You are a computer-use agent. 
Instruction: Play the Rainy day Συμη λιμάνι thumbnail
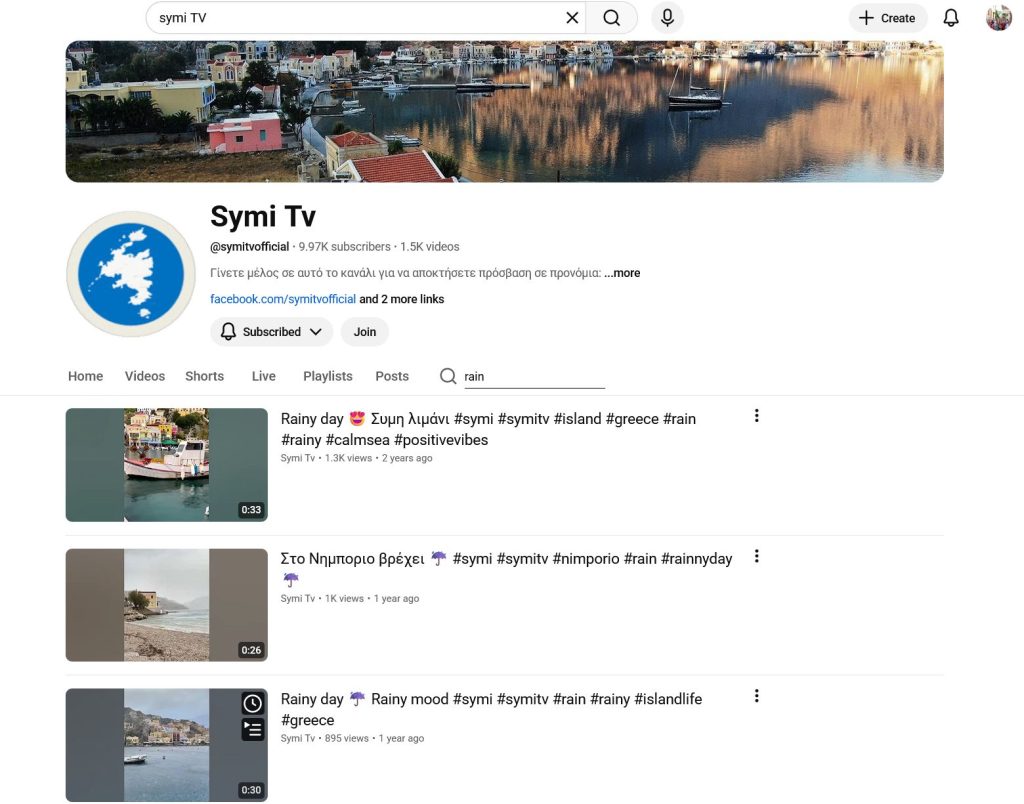tap(167, 465)
